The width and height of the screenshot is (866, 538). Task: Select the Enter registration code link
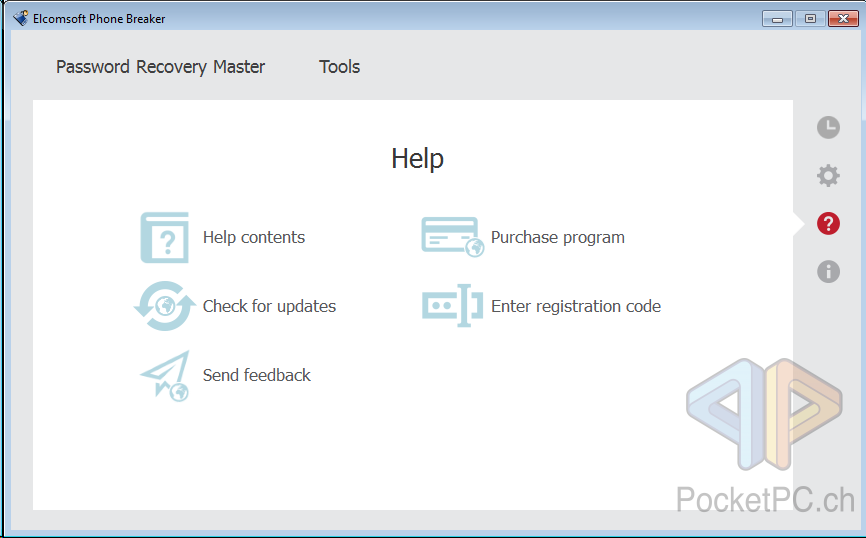tap(575, 306)
